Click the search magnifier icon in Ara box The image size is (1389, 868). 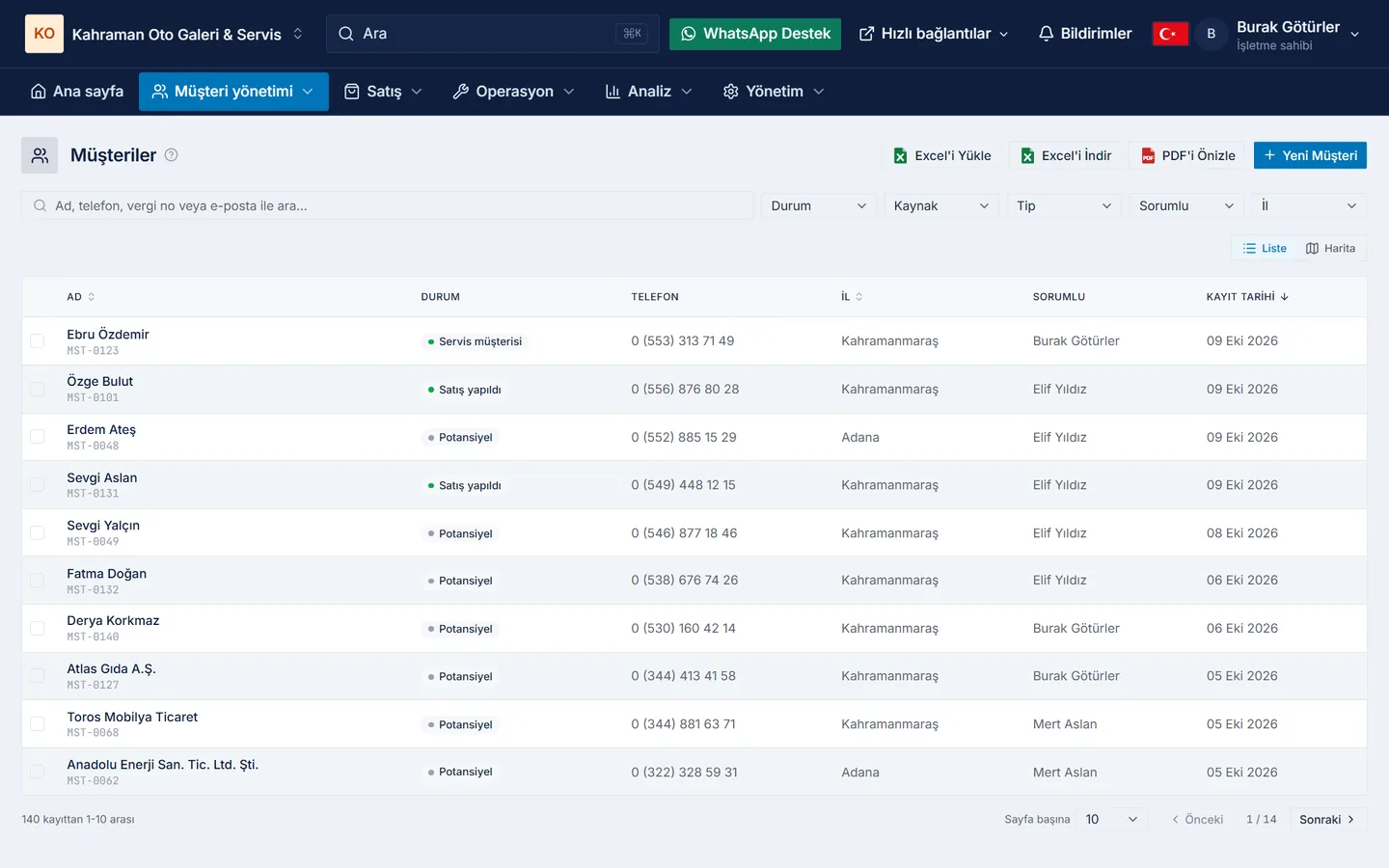pos(345,34)
